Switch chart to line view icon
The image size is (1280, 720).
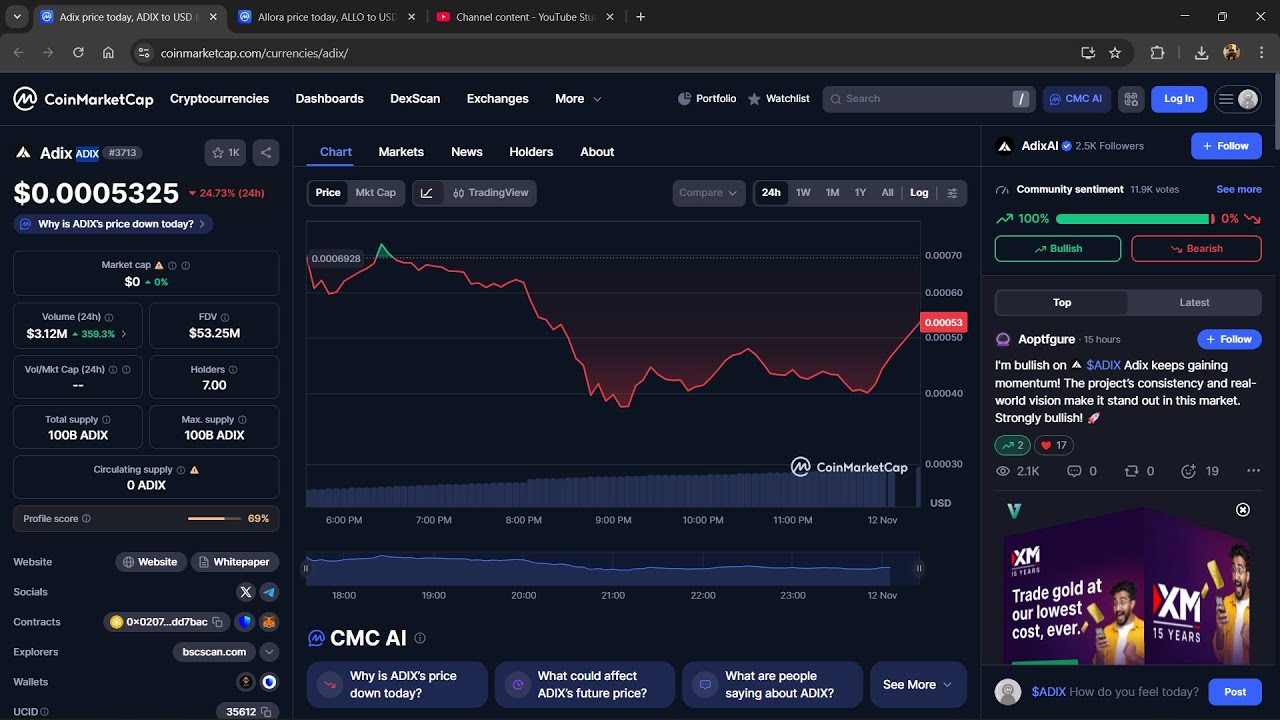coord(427,193)
